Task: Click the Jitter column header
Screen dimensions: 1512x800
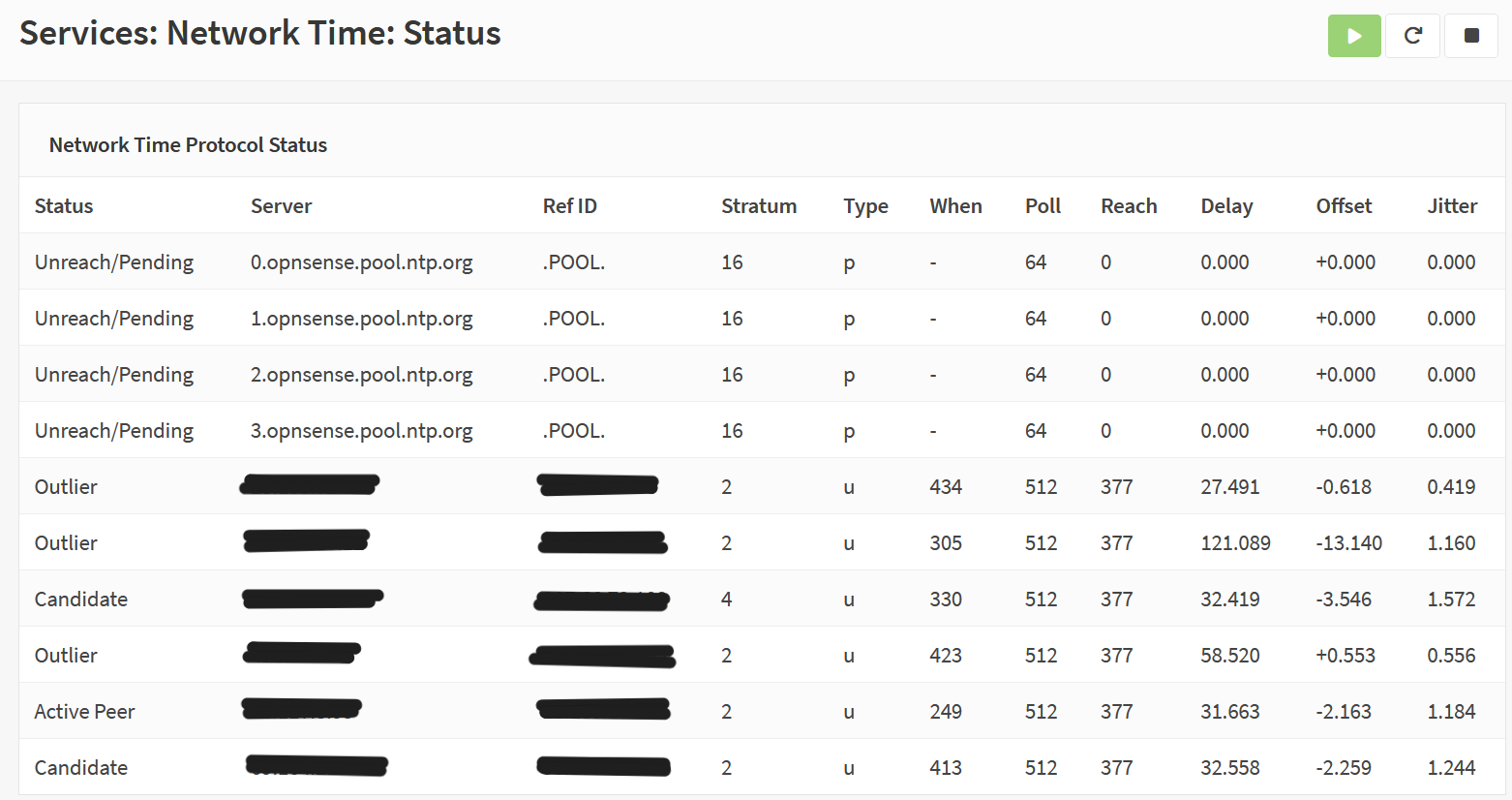Action: [1451, 206]
